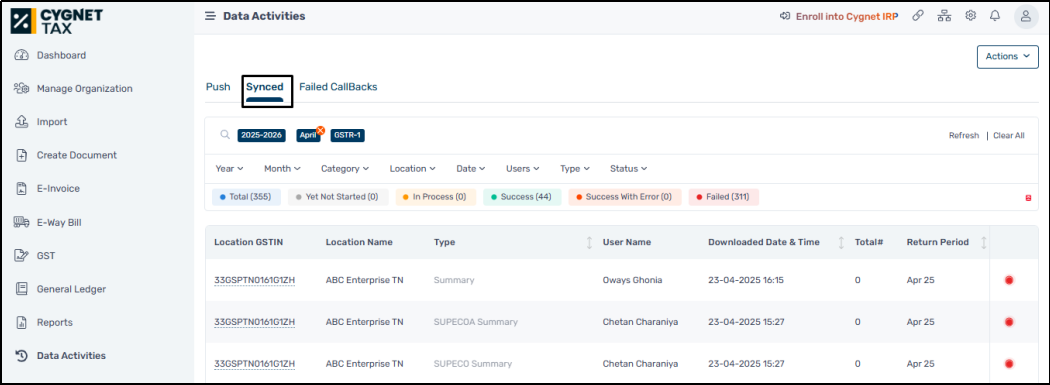Image resolution: width=1050 pixels, height=385 pixels.
Task: Open the organization hierarchy icon
Action: [944, 15]
